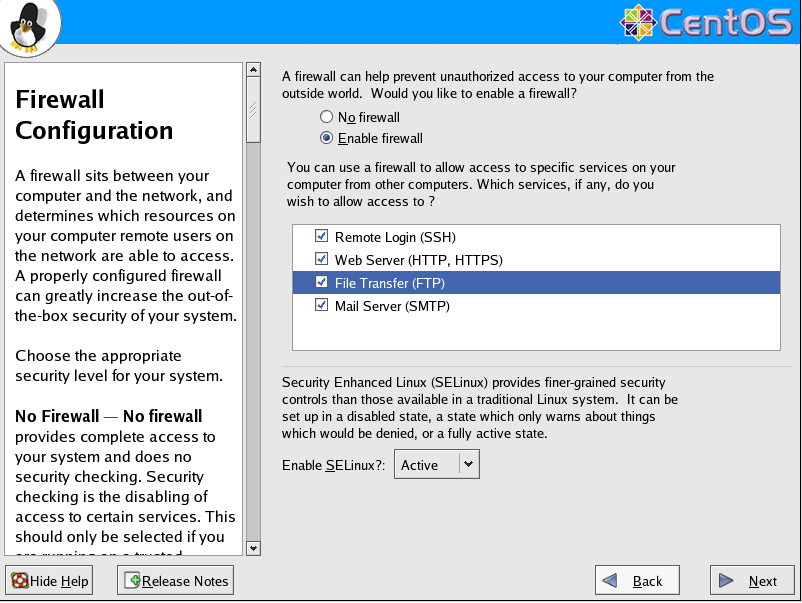The image size is (802, 603).
Task: Hide the help panel with Hide Help
Action: tap(50, 581)
